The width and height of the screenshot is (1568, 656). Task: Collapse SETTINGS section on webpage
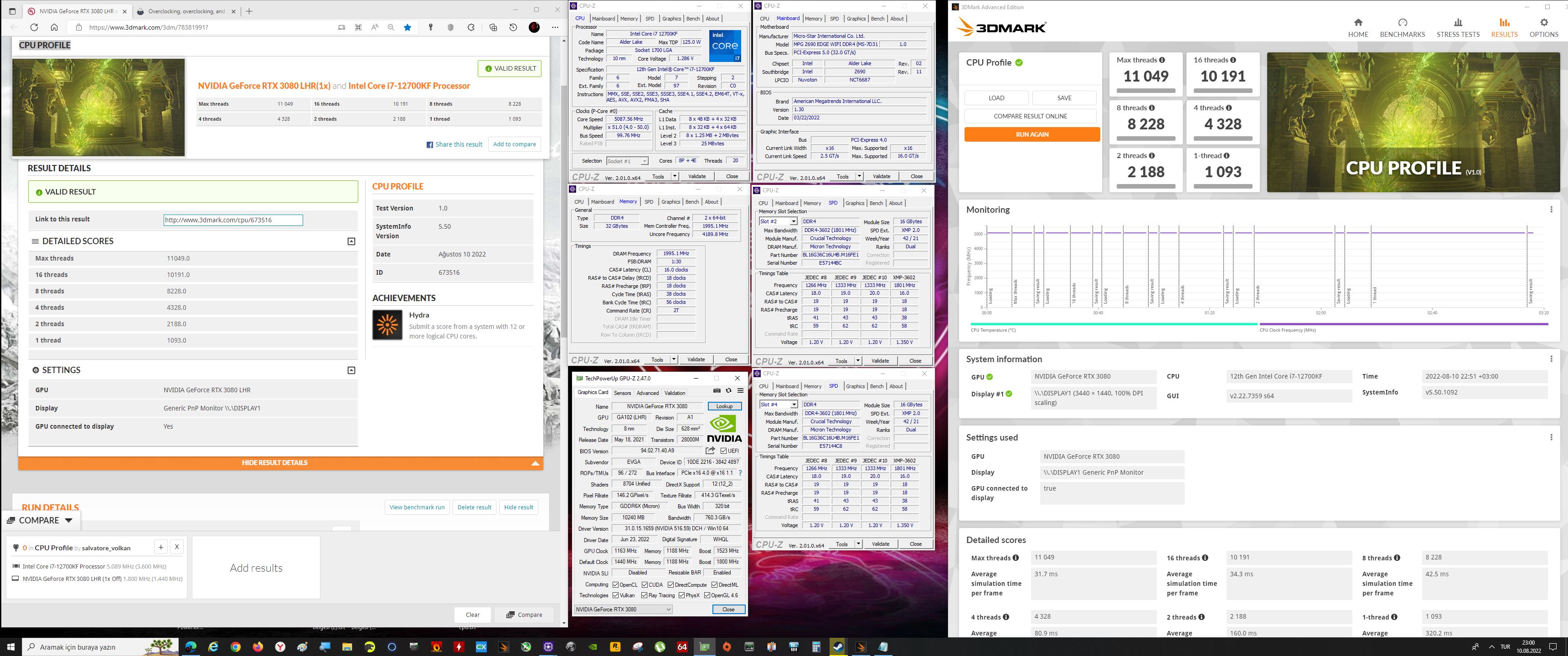click(351, 371)
